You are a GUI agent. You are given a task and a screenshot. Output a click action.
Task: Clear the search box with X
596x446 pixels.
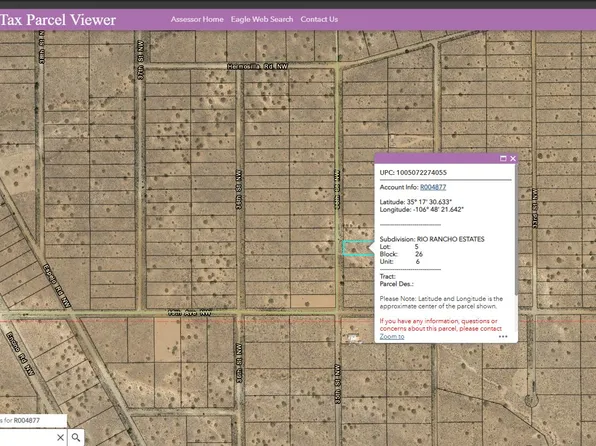point(60,437)
